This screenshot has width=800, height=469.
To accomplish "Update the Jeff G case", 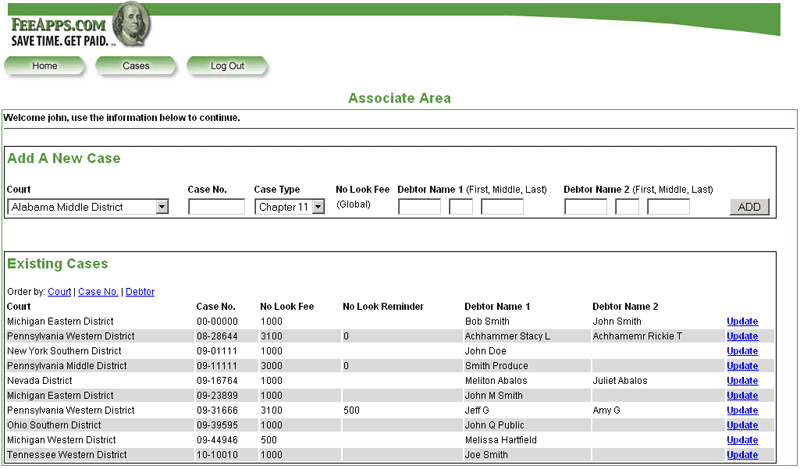I will [742, 410].
